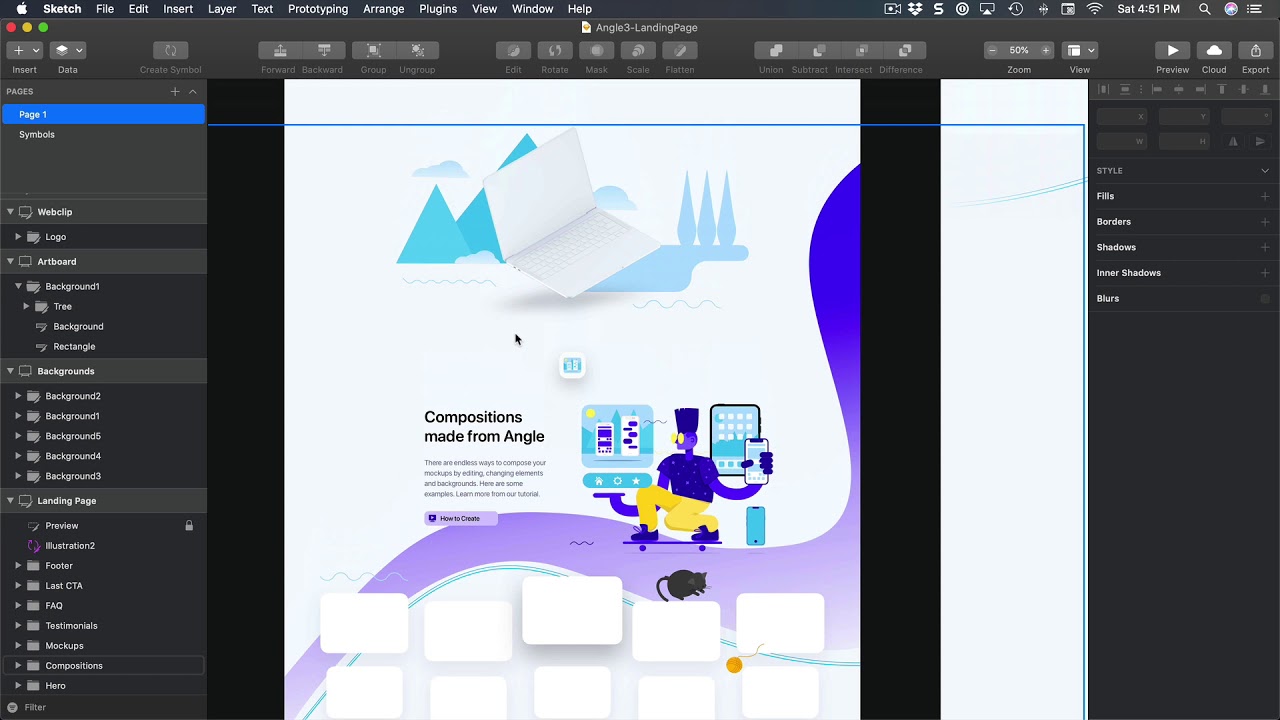Viewport: 1280px width, 720px height.
Task: Toggle lock on Preview layer
Action: point(189,525)
